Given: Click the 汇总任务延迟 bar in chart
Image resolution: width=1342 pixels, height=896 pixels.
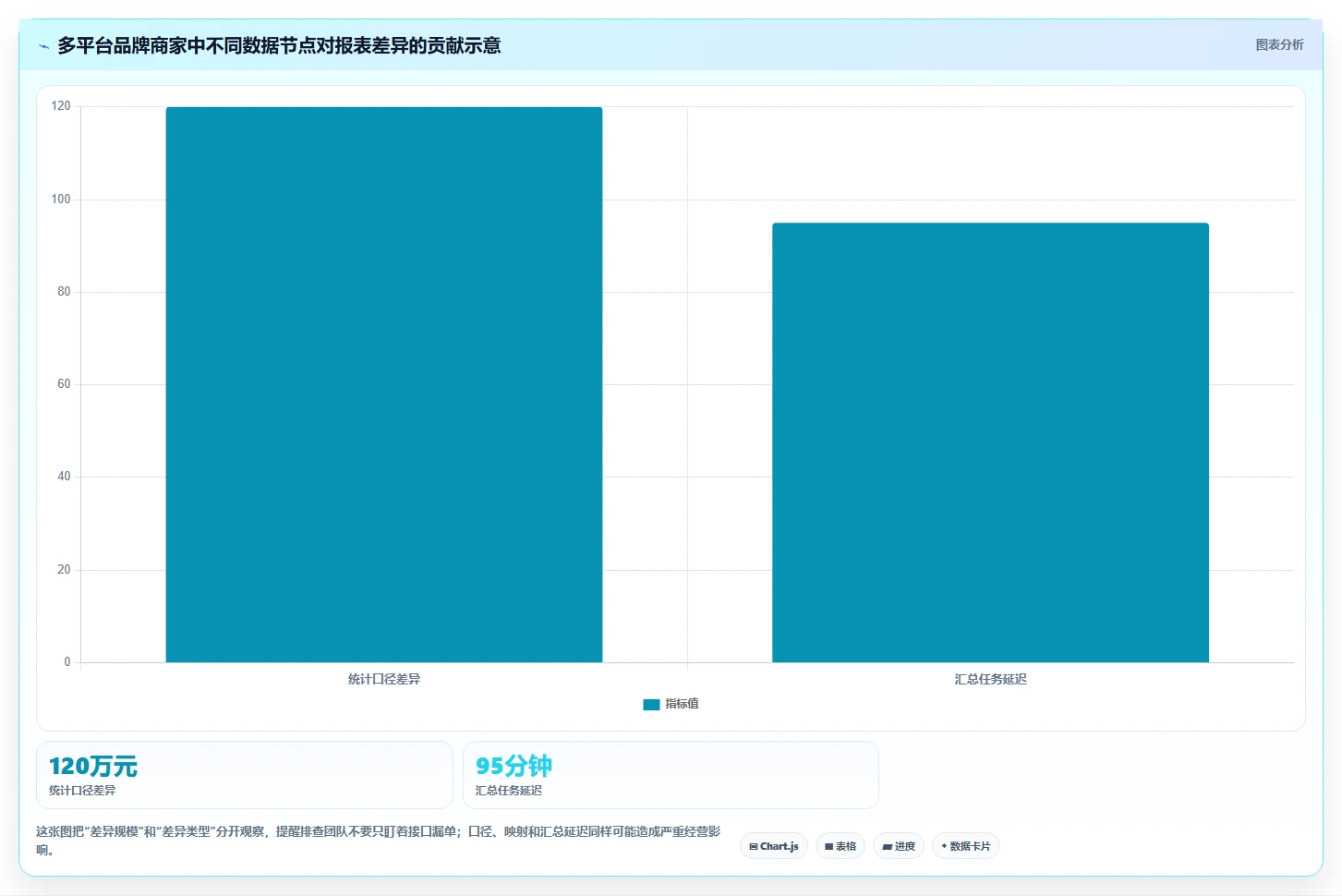Looking at the screenshot, I should (990, 442).
